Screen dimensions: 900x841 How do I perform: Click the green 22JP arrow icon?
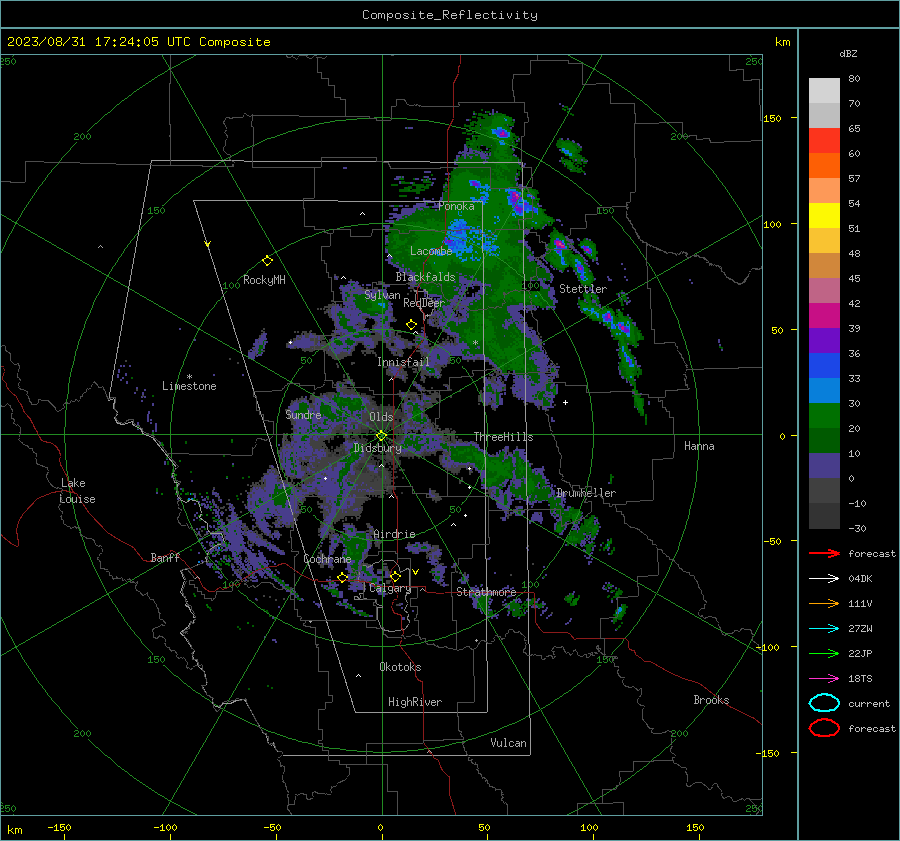pyautogui.click(x=824, y=653)
